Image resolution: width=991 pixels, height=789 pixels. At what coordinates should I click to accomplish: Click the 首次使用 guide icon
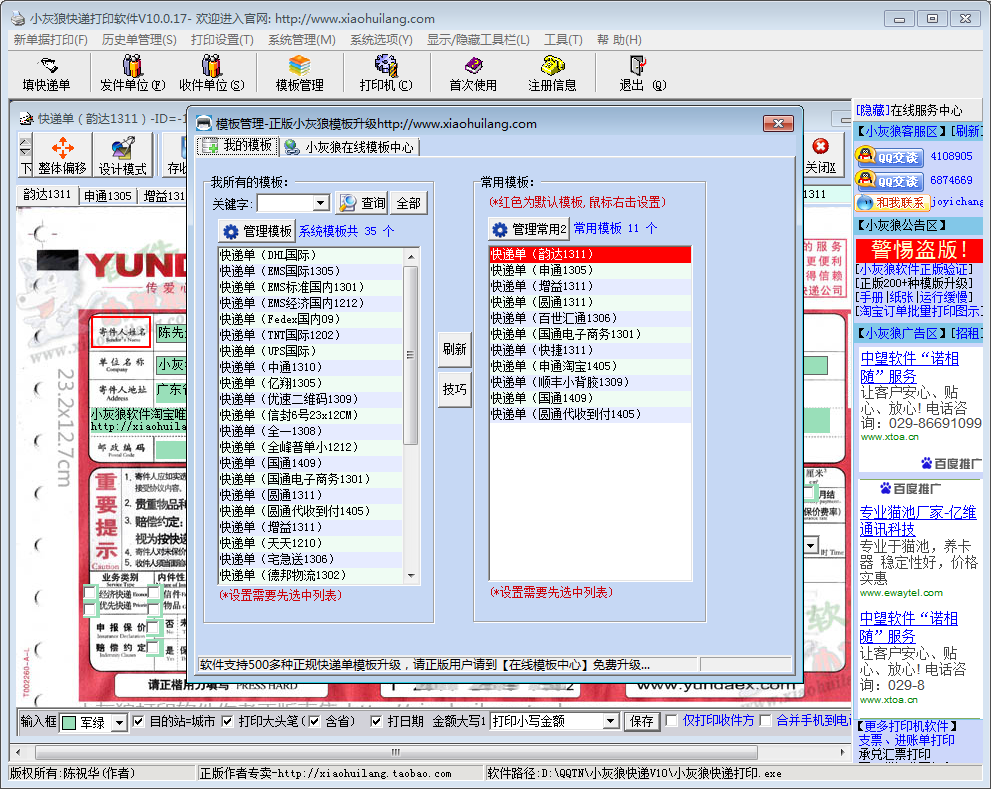coord(472,73)
